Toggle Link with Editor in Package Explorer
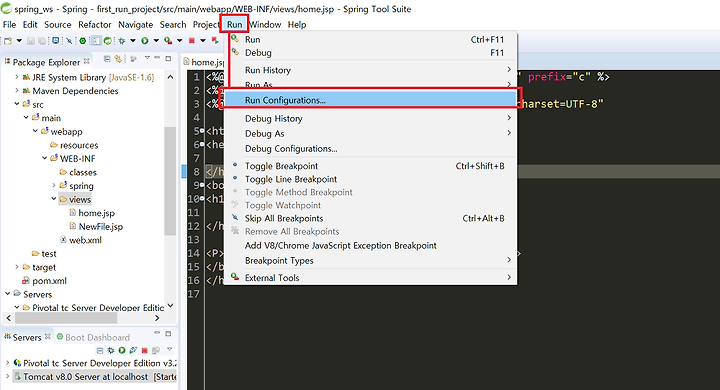 pyautogui.click(x=118, y=59)
